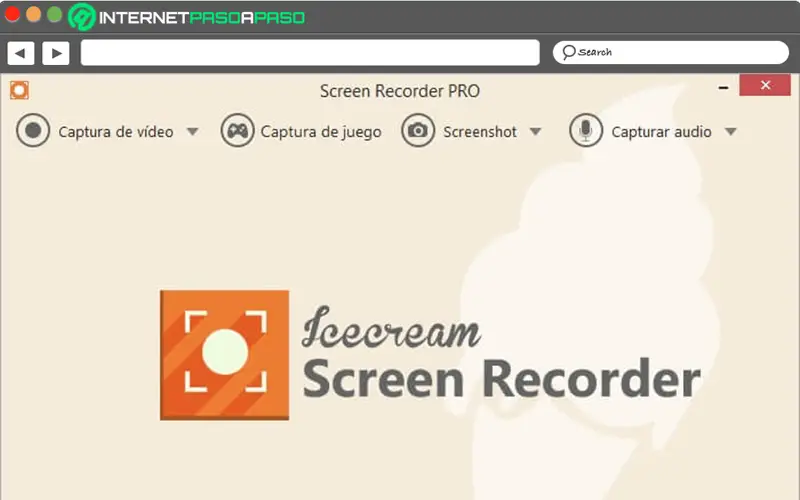Expand the Captura de vídeo dropdown arrow
Viewport: 800px width, 500px height.
192,132
